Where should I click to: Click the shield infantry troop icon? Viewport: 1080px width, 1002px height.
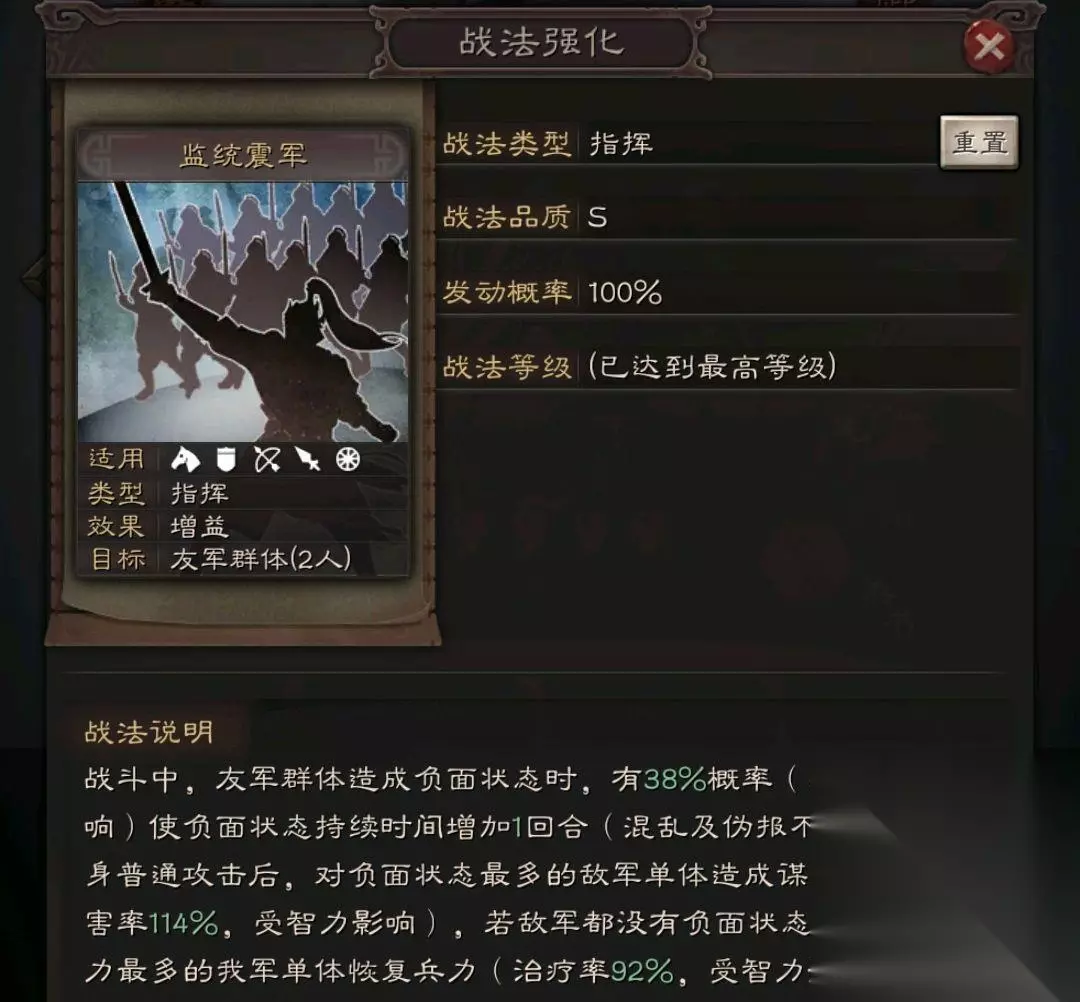click(226, 459)
